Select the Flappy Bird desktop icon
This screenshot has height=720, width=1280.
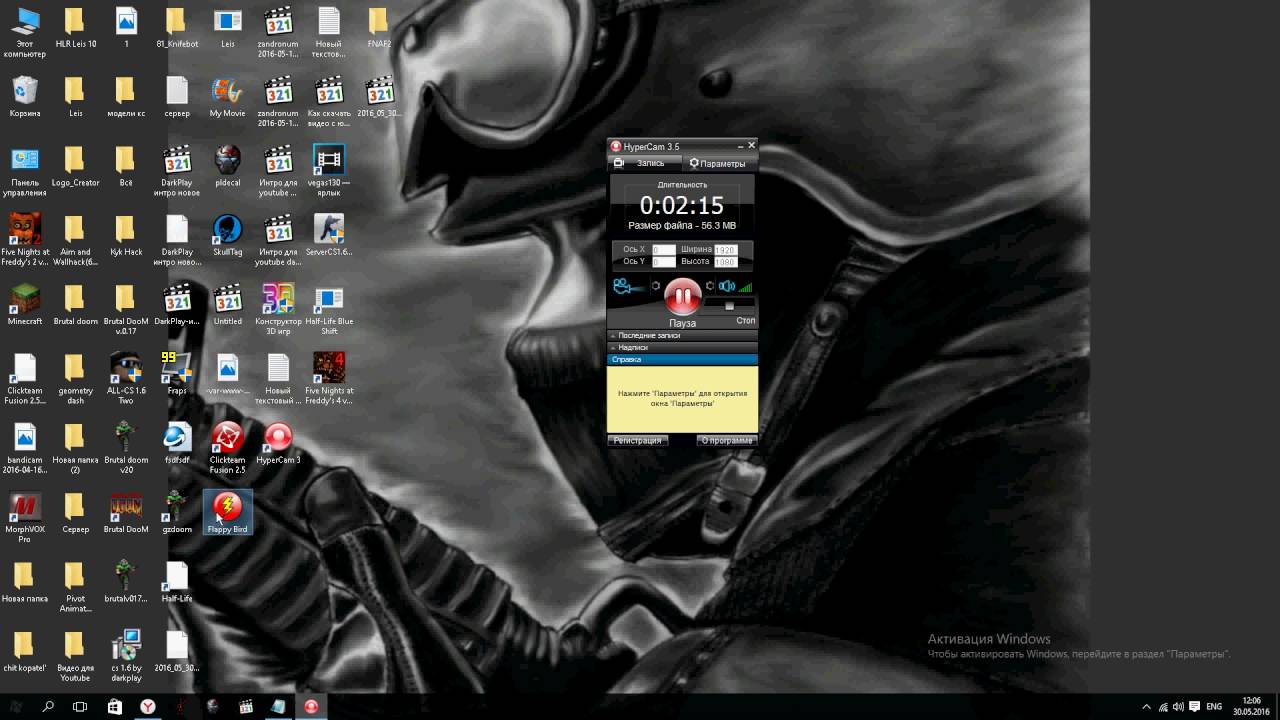click(x=228, y=512)
